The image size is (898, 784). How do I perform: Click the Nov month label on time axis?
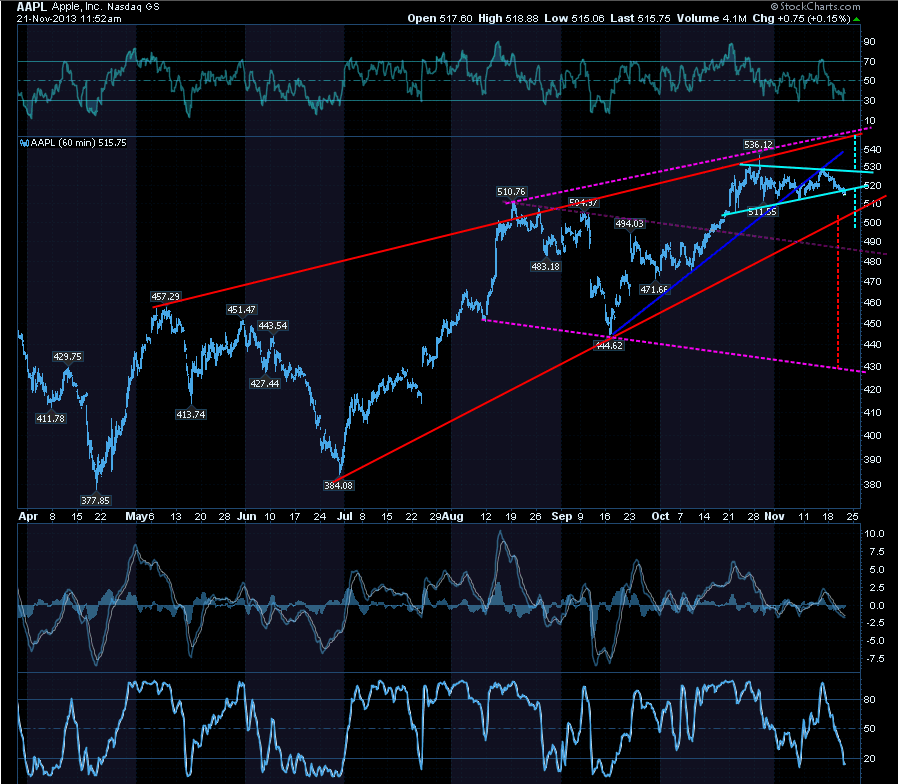coord(774,516)
